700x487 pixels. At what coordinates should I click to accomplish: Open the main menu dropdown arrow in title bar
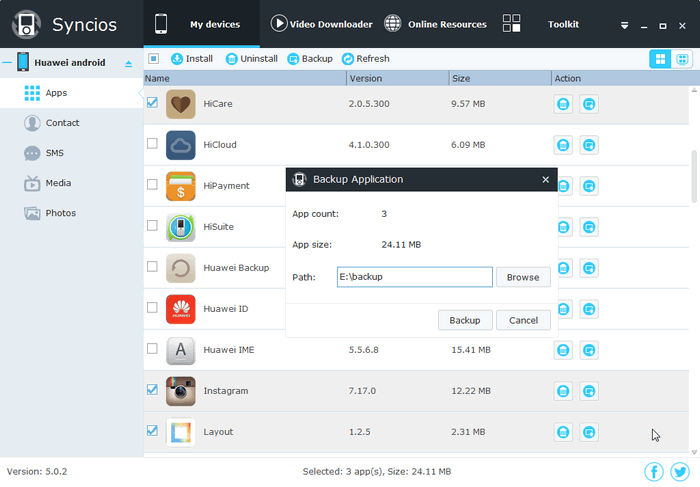pyautogui.click(x=625, y=26)
